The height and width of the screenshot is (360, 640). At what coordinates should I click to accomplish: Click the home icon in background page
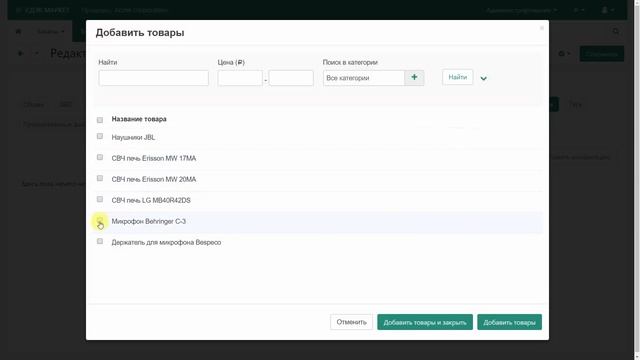18,31
